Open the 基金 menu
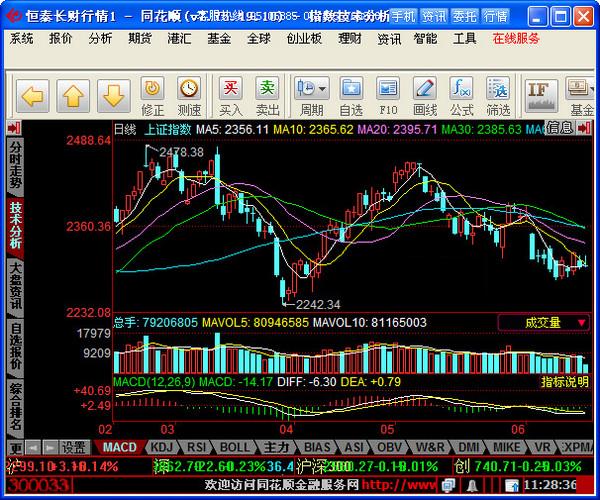The width and height of the screenshot is (600, 500). coord(219,39)
